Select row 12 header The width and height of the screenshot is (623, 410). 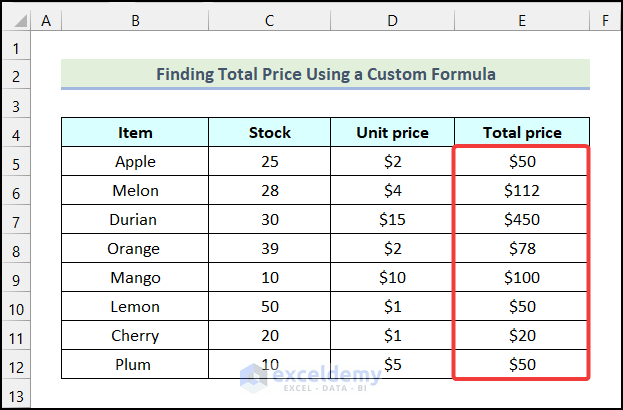point(17,364)
